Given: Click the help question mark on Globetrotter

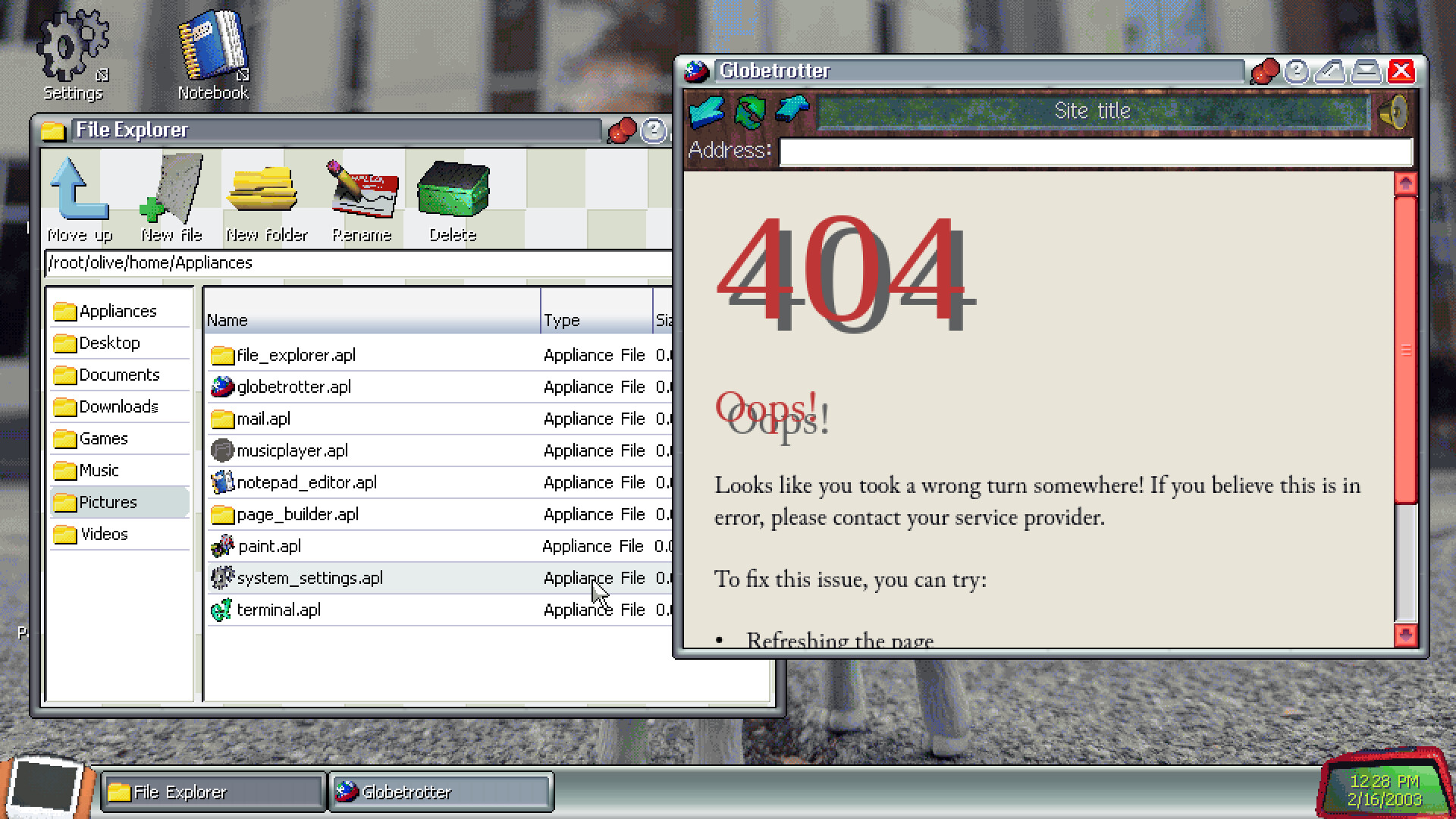Looking at the screenshot, I should pyautogui.click(x=1298, y=71).
